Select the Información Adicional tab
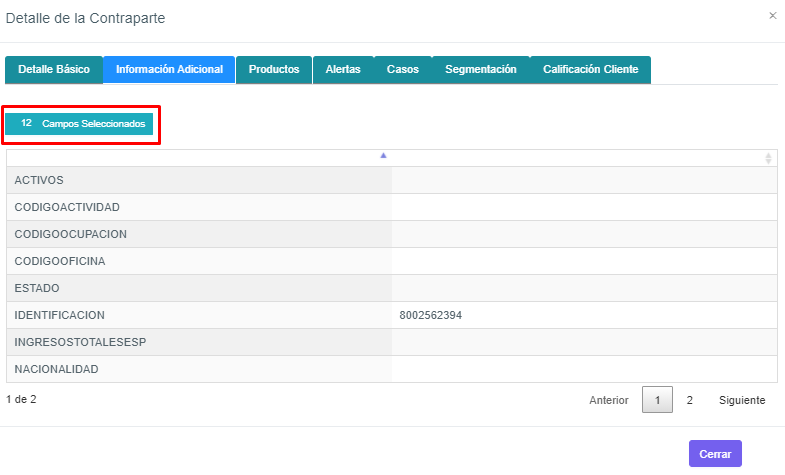Screen dimensions: 785x475 coord(169,70)
